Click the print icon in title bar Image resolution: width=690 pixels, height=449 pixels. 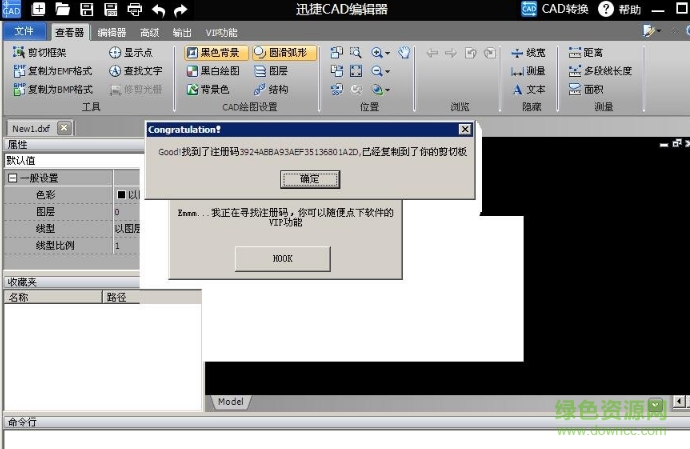134,10
